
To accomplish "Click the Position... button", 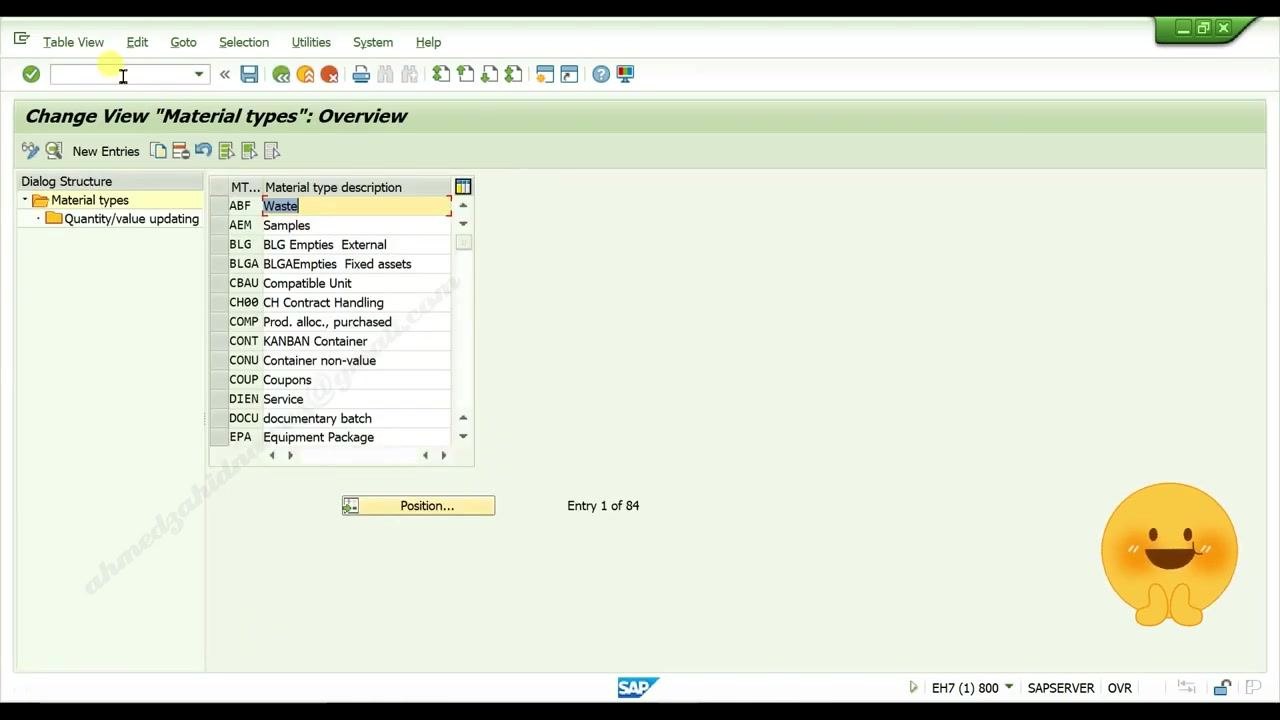I will click(x=418, y=506).
